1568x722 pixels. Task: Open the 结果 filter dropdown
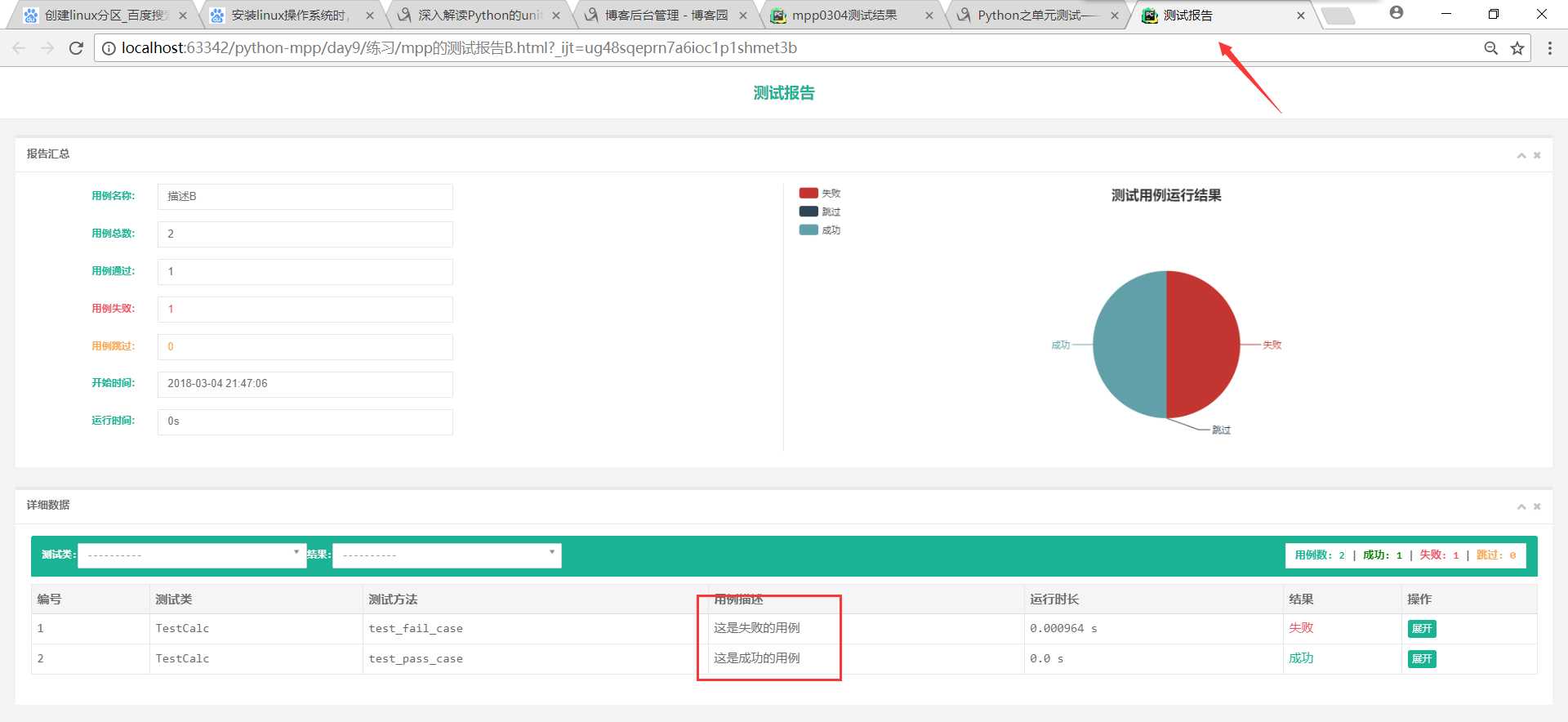447,555
